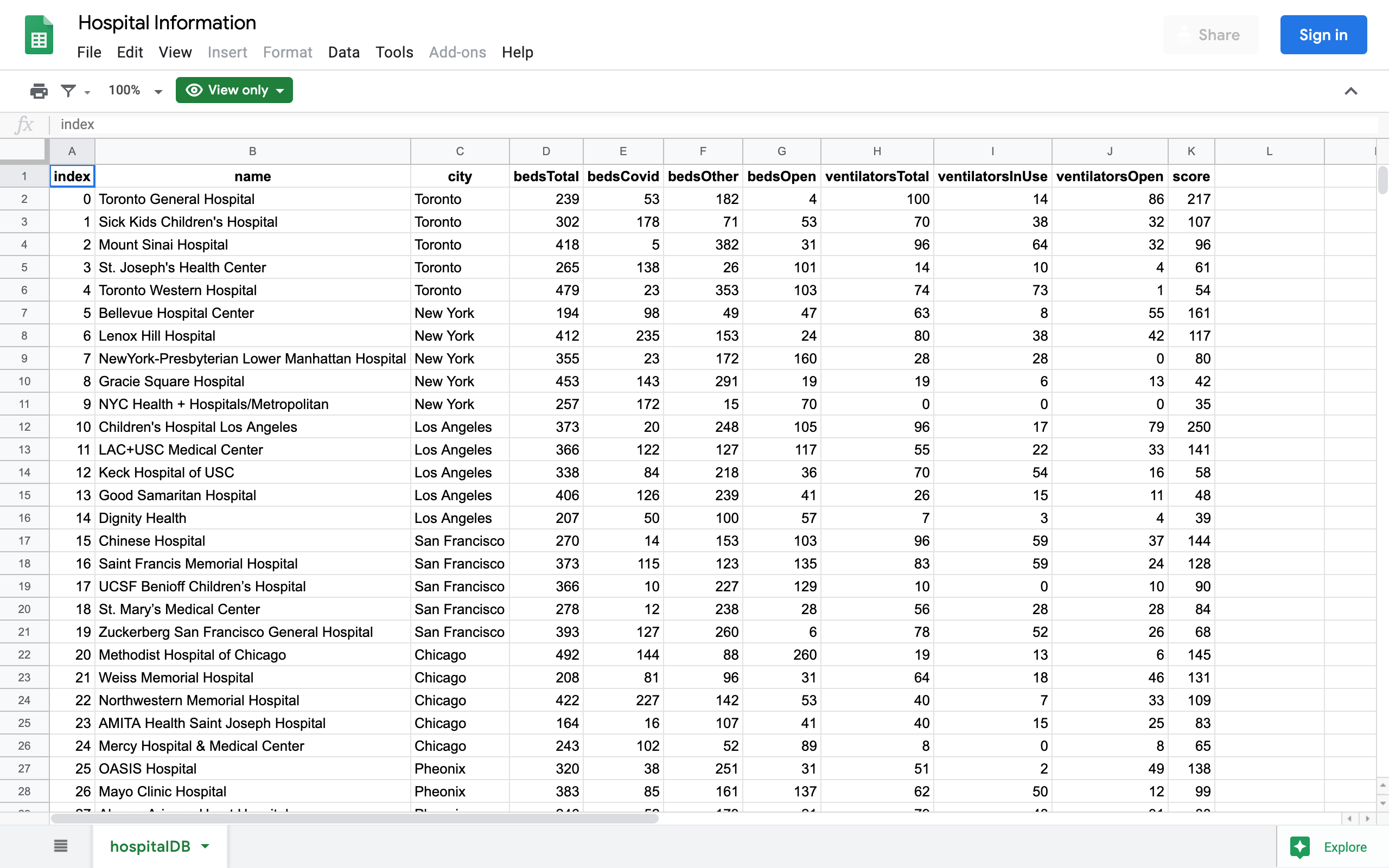Click the horizontal scrollbar thumb
This screenshot has width=1389, height=868.
354,819
